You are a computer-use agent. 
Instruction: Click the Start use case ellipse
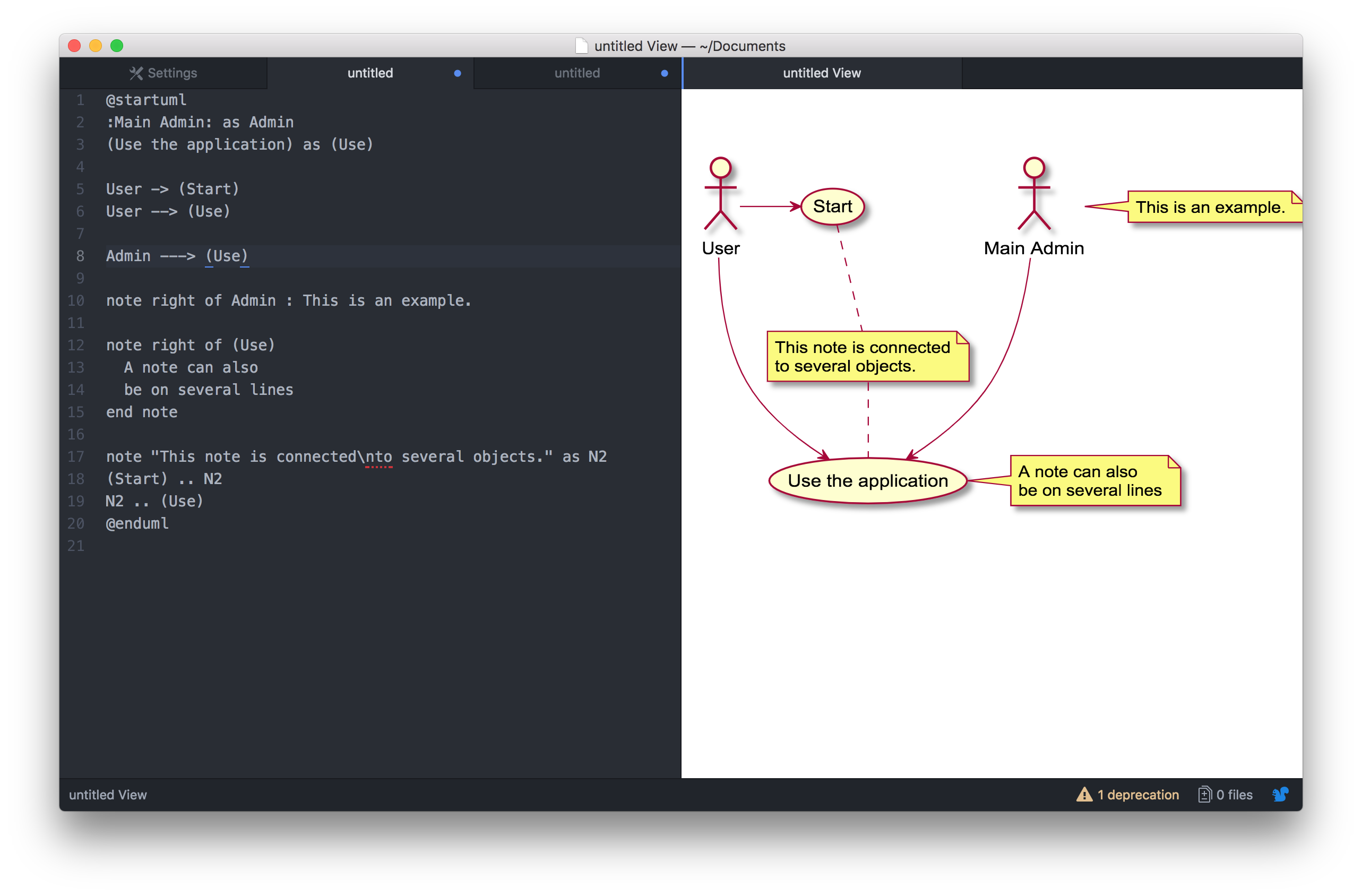click(x=833, y=207)
